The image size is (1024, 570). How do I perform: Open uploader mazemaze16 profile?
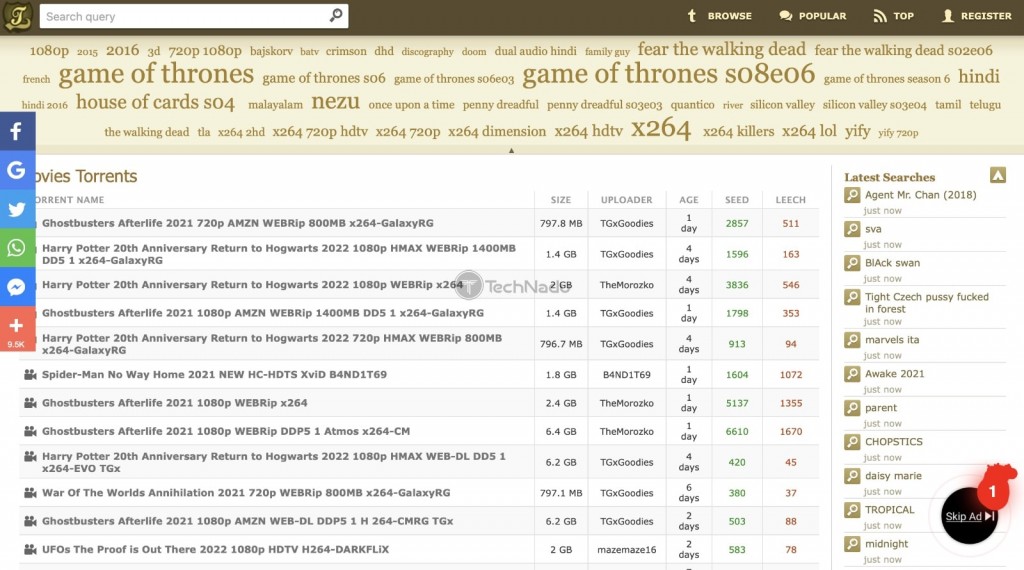[x=626, y=550]
